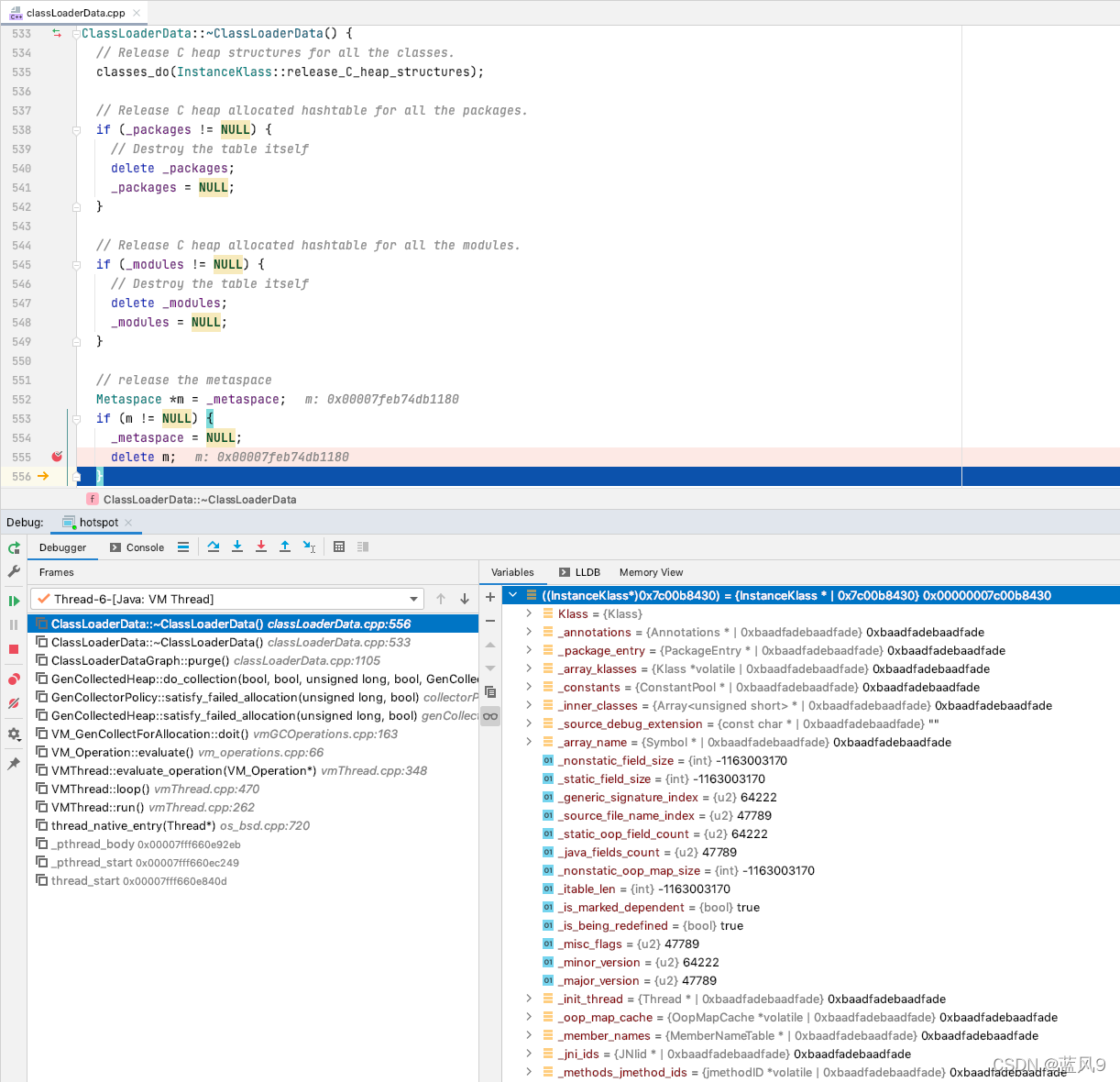1120x1082 pixels.
Task: Select the Run to Cursor icon
Action: pos(309,547)
